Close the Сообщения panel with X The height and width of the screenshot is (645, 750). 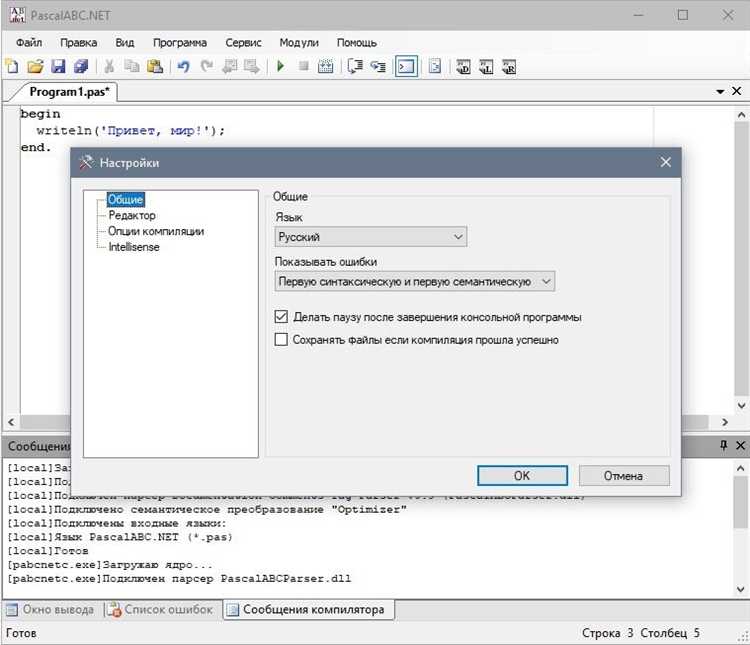[740, 445]
